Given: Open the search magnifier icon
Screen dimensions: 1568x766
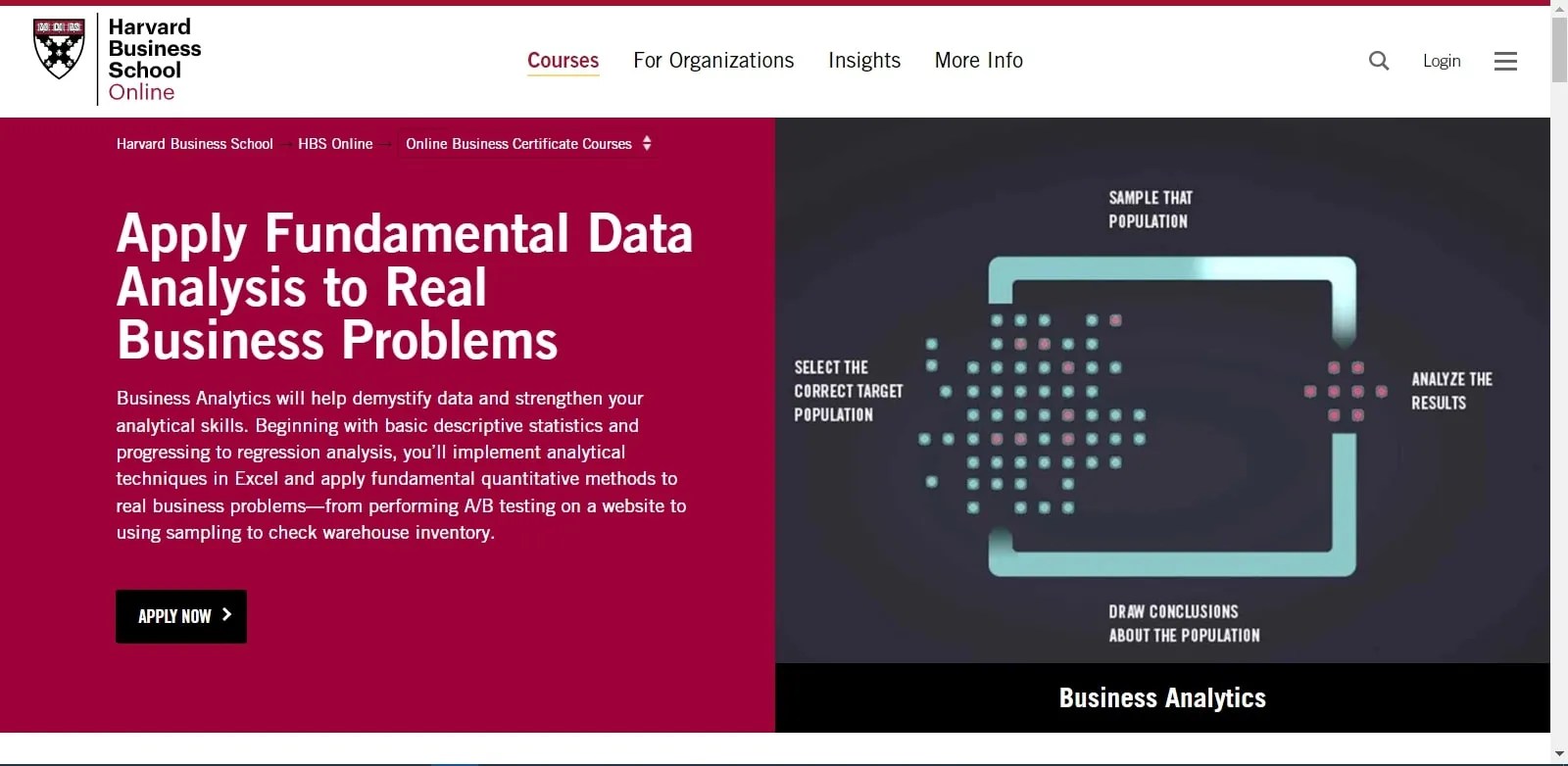Looking at the screenshot, I should tap(1379, 61).
